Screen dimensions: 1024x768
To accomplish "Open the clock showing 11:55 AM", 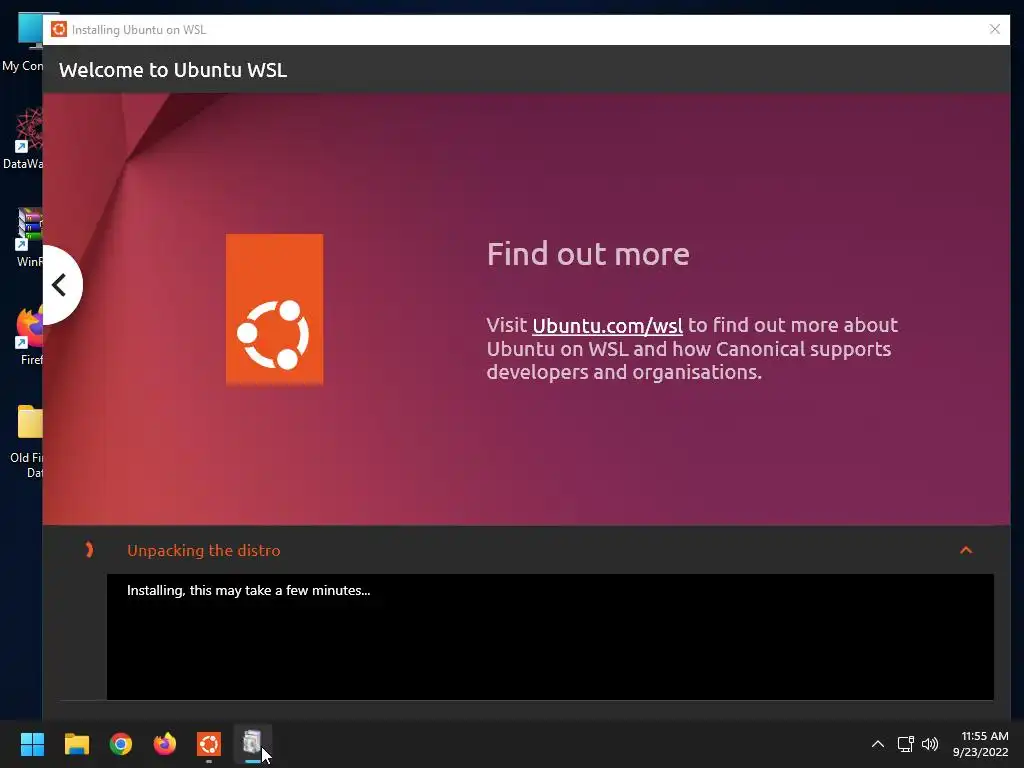I will [980, 744].
